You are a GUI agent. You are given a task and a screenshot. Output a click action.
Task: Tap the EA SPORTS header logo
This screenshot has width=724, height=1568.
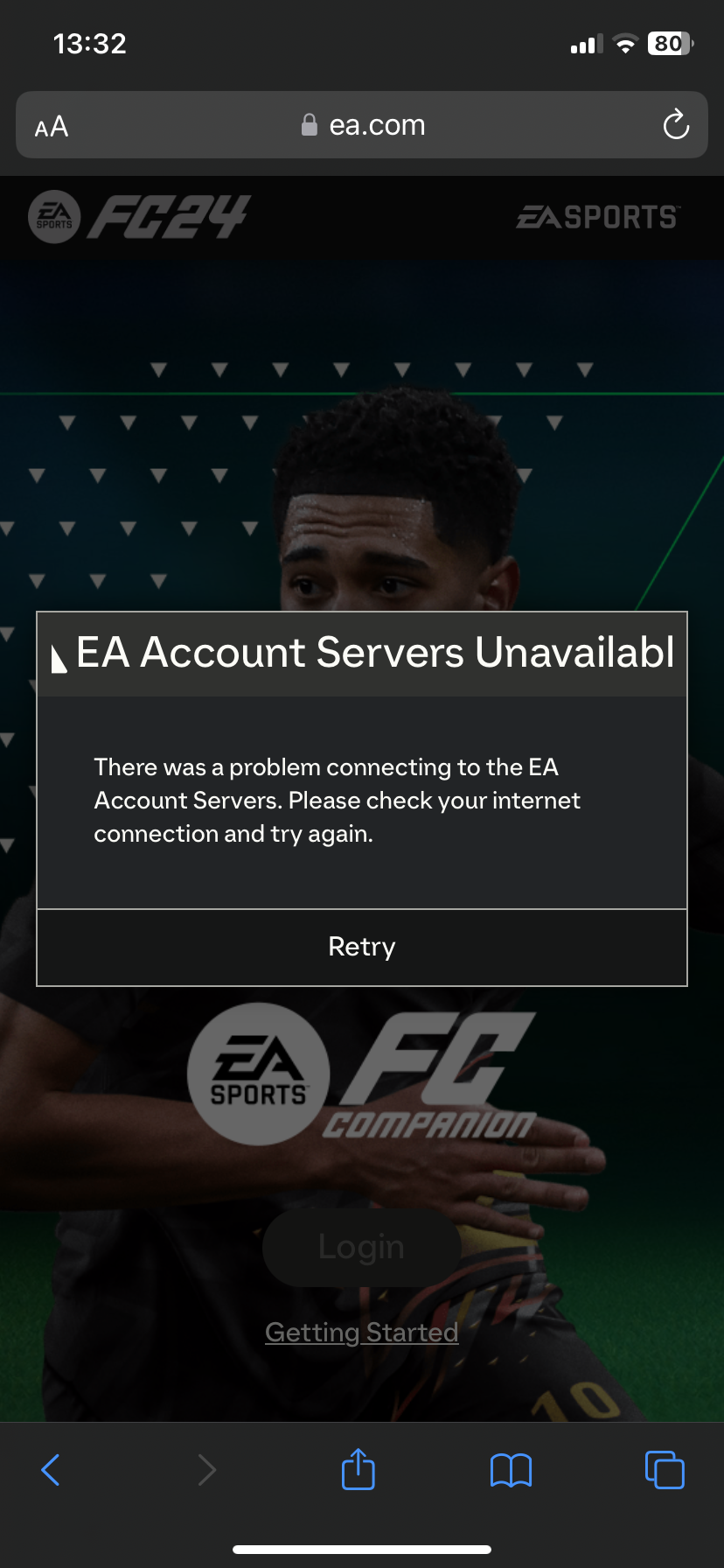[598, 217]
